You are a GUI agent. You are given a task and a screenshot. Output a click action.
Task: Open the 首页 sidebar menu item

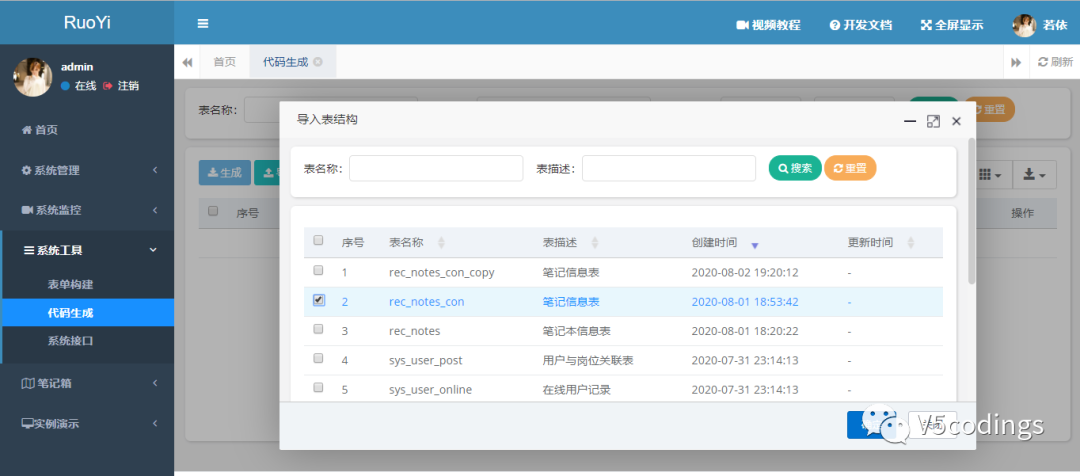tap(40, 130)
